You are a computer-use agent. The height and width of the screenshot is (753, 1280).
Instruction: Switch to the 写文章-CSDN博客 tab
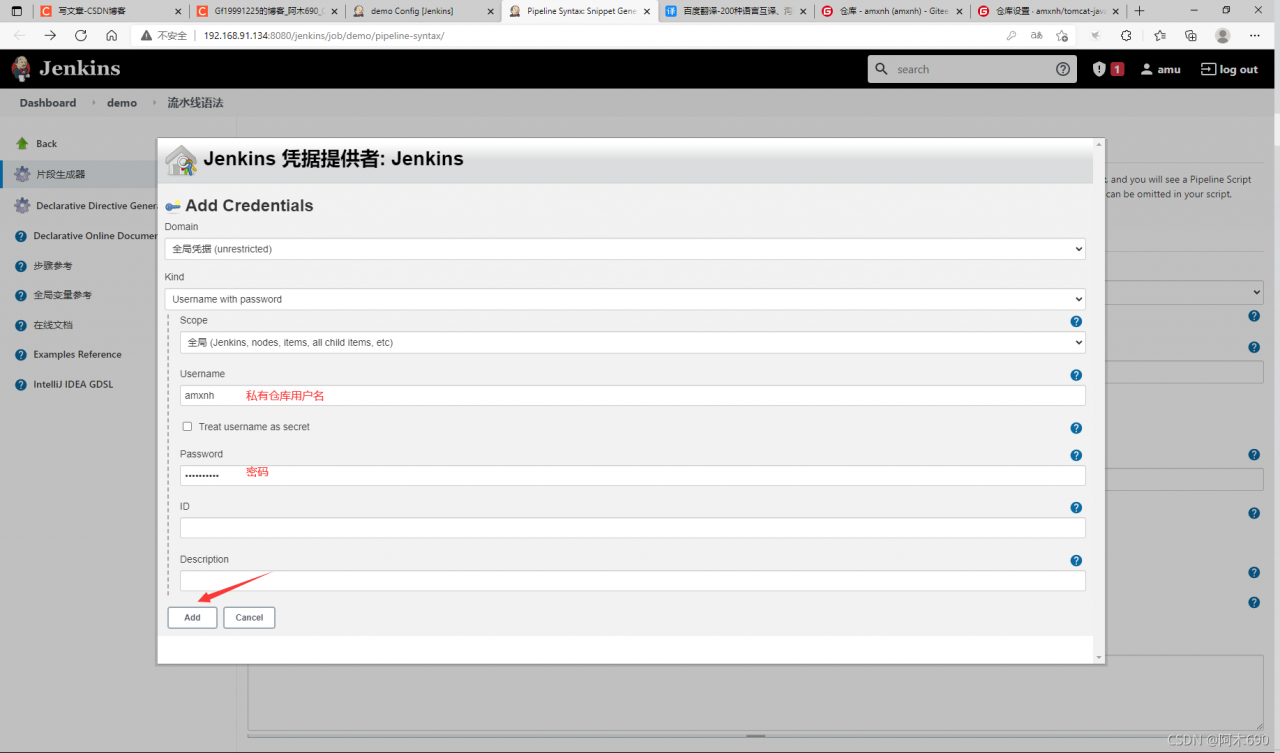click(x=111, y=11)
